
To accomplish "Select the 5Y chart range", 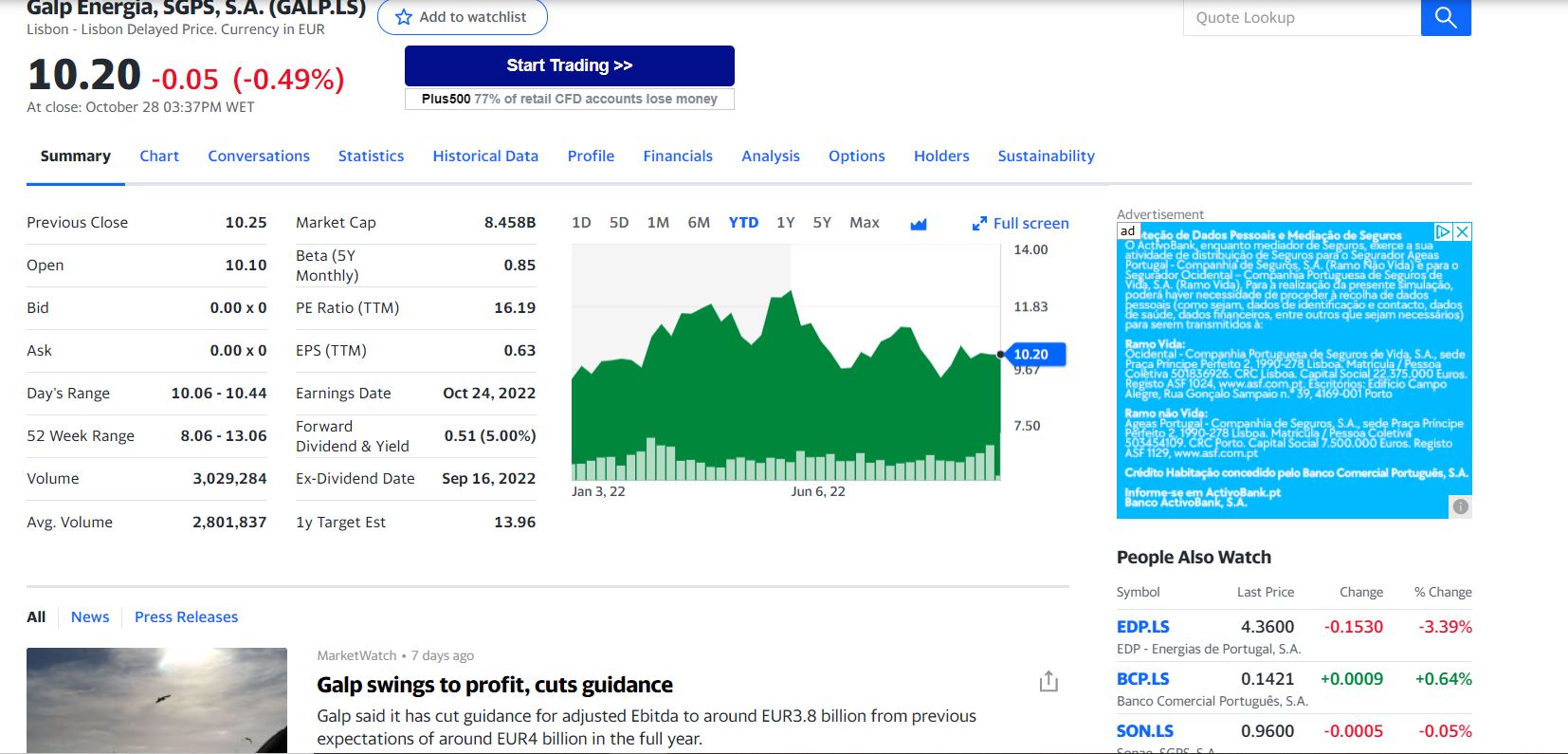I will tap(822, 223).
